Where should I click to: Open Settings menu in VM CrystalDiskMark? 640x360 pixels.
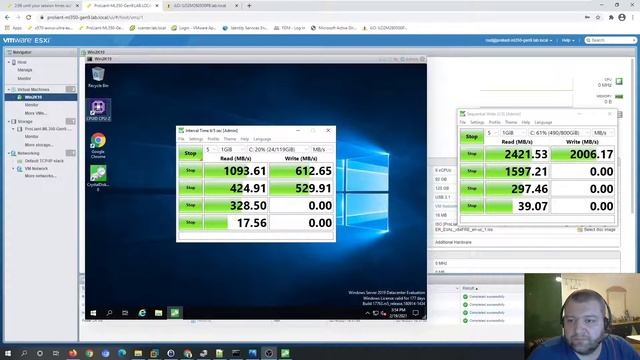pos(196,139)
